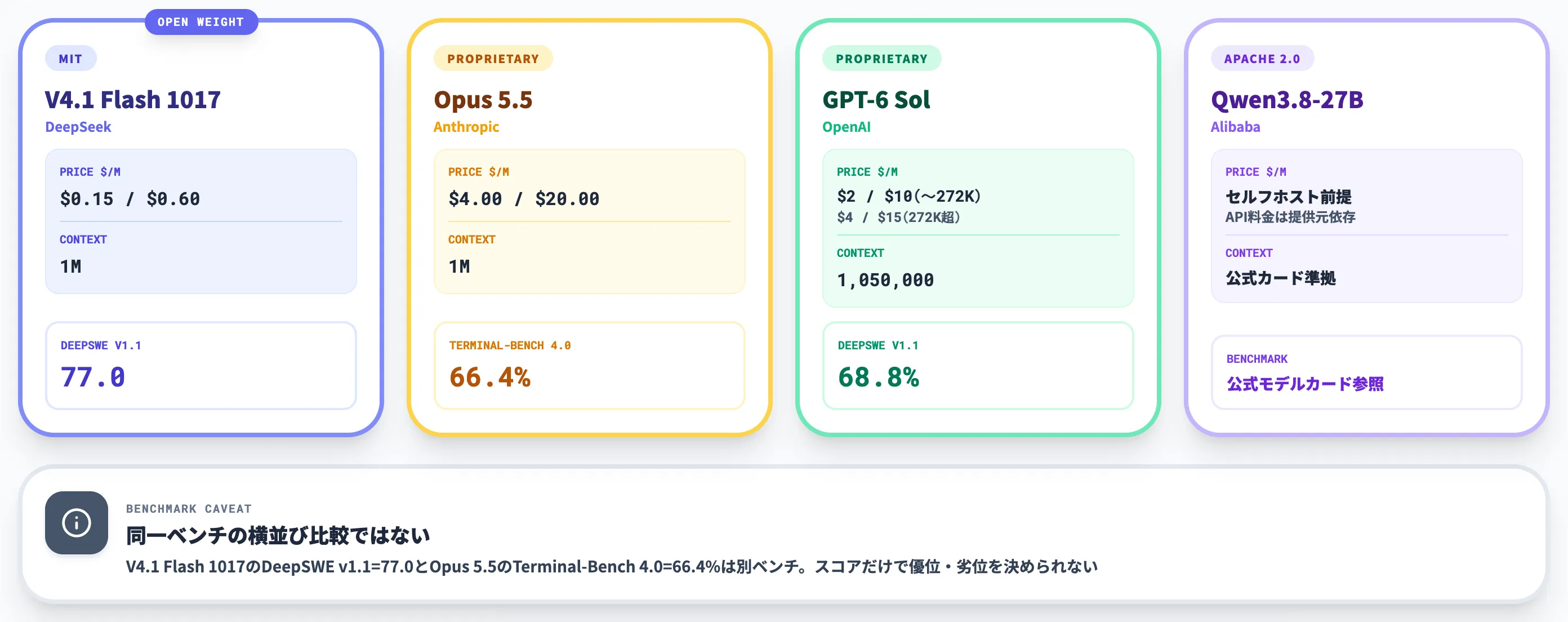Click the OpenAI vendor name

coord(846,127)
